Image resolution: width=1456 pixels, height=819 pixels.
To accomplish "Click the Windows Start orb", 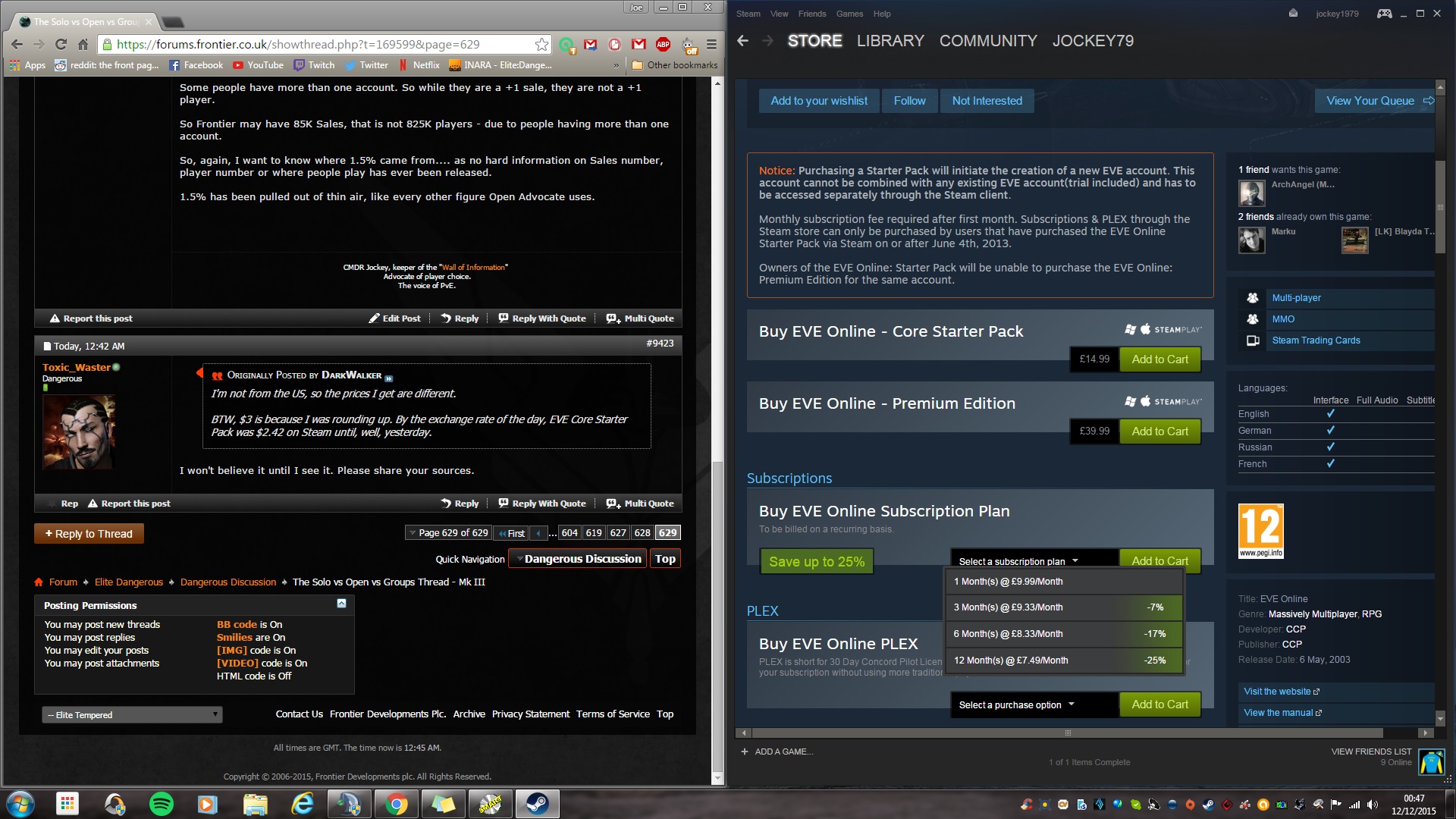I will click(x=20, y=804).
